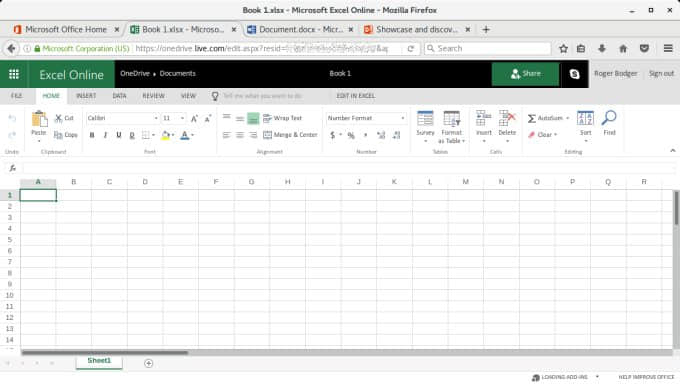Image resolution: width=680 pixels, height=384 pixels.
Task: Toggle Wrap Text
Action: pos(282,118)
